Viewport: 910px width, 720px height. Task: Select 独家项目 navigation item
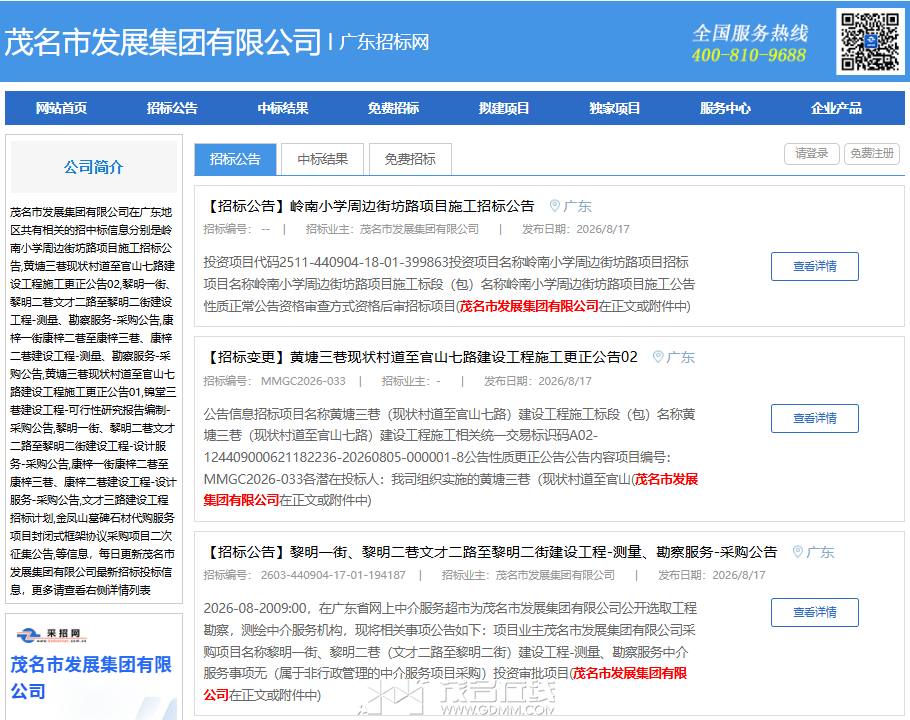(x=615, y=108)
